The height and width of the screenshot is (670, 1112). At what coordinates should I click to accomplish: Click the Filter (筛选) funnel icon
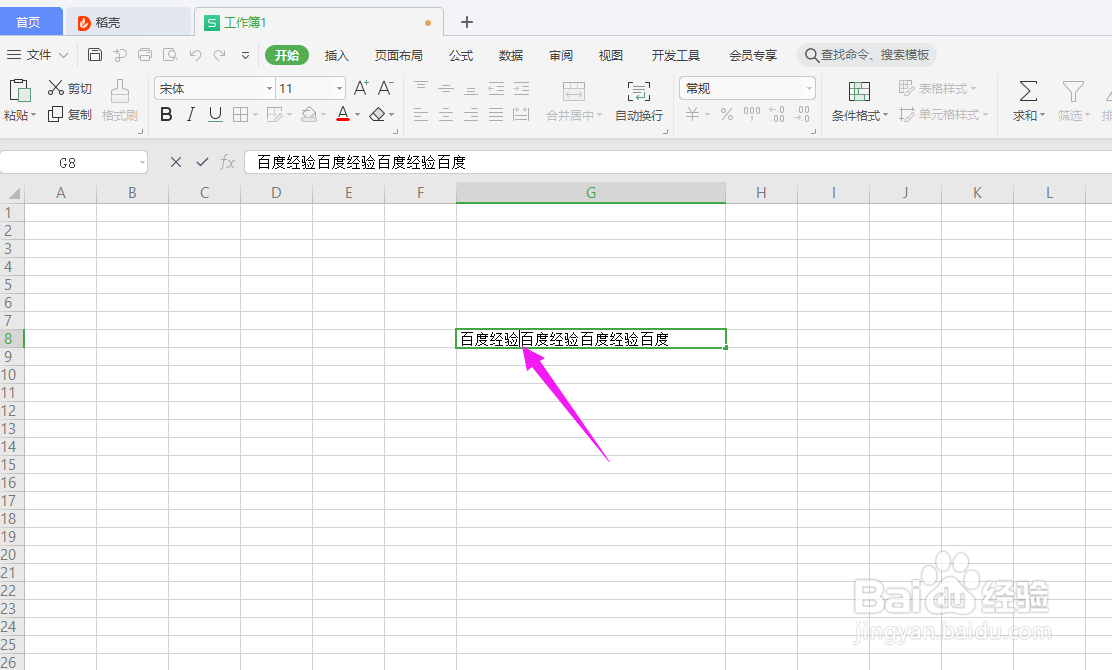point(1073,91)
